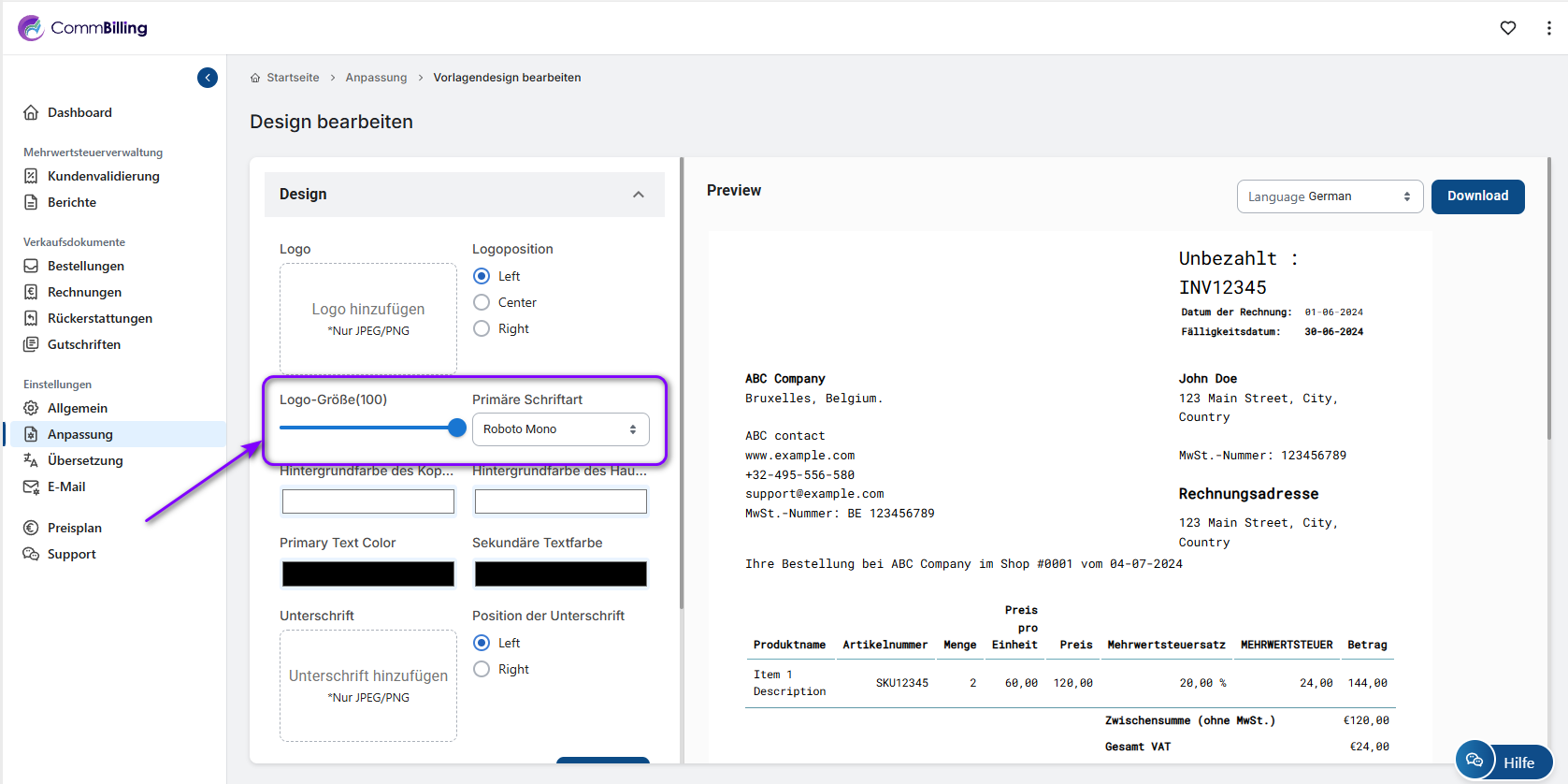Click the design panel vertical scrollbar
This screenshot has height=784, width=1568.
coord(682,384)
